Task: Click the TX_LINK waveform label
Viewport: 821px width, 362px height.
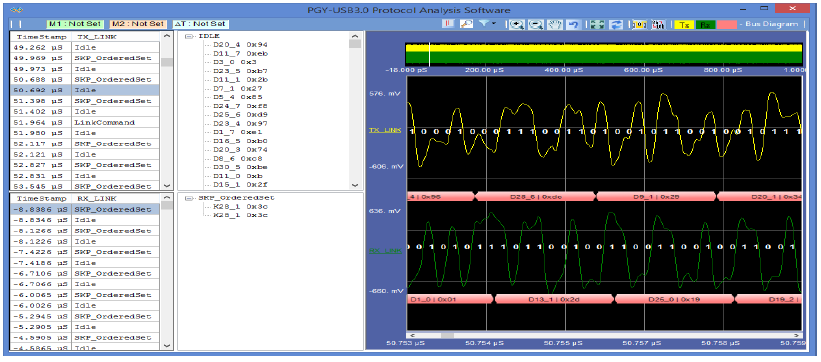Action: pyautogui.click(x=386, y=130)
